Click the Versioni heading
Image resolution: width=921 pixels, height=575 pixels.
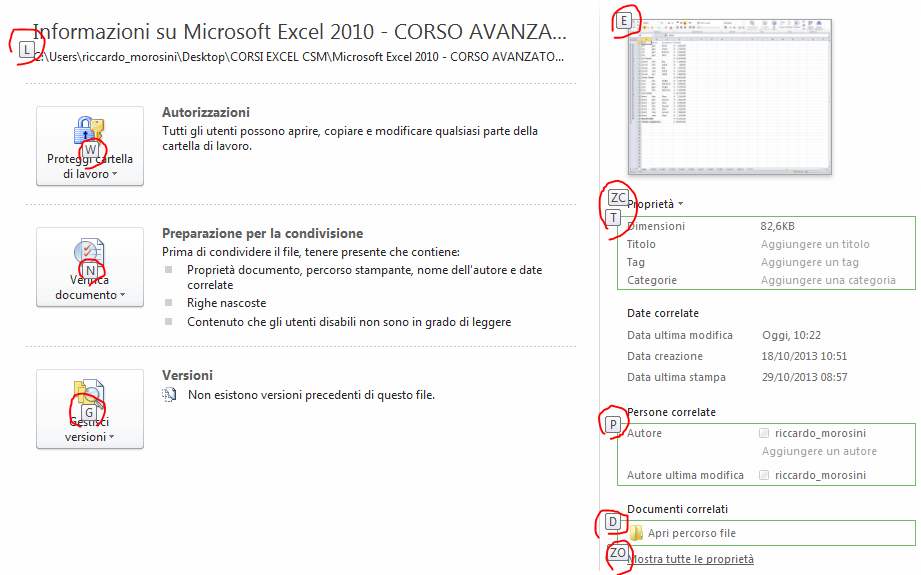[x=187, y=375]
